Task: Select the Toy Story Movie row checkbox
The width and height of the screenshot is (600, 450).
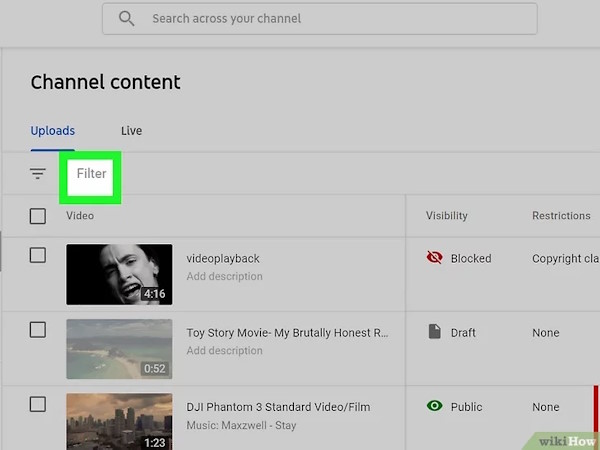Action: pos(38,330)
